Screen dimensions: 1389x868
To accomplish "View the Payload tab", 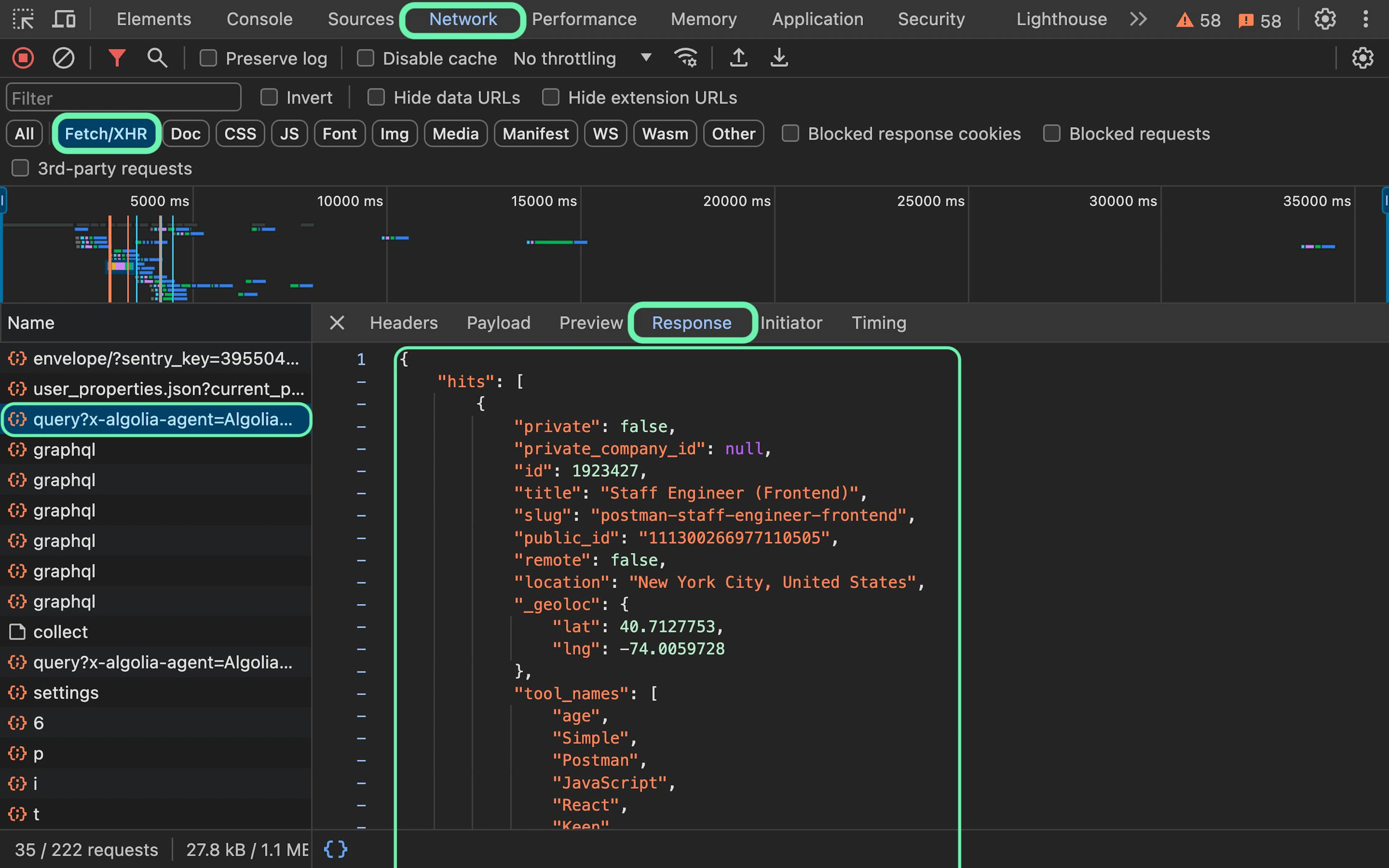I will coord(498,323).
